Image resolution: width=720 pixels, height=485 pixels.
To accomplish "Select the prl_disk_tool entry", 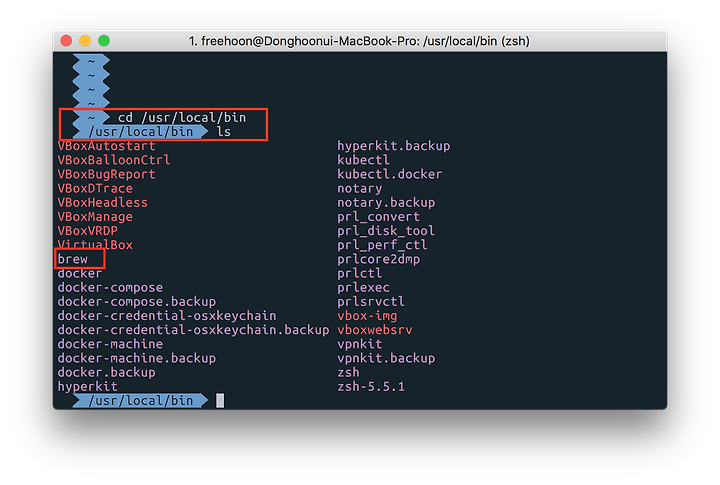I will 386,231.
